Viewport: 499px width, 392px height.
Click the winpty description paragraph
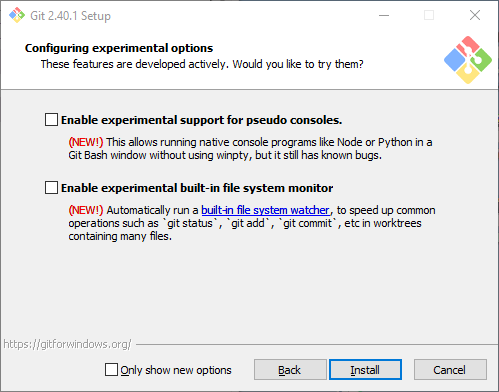(x=250, y=149)
